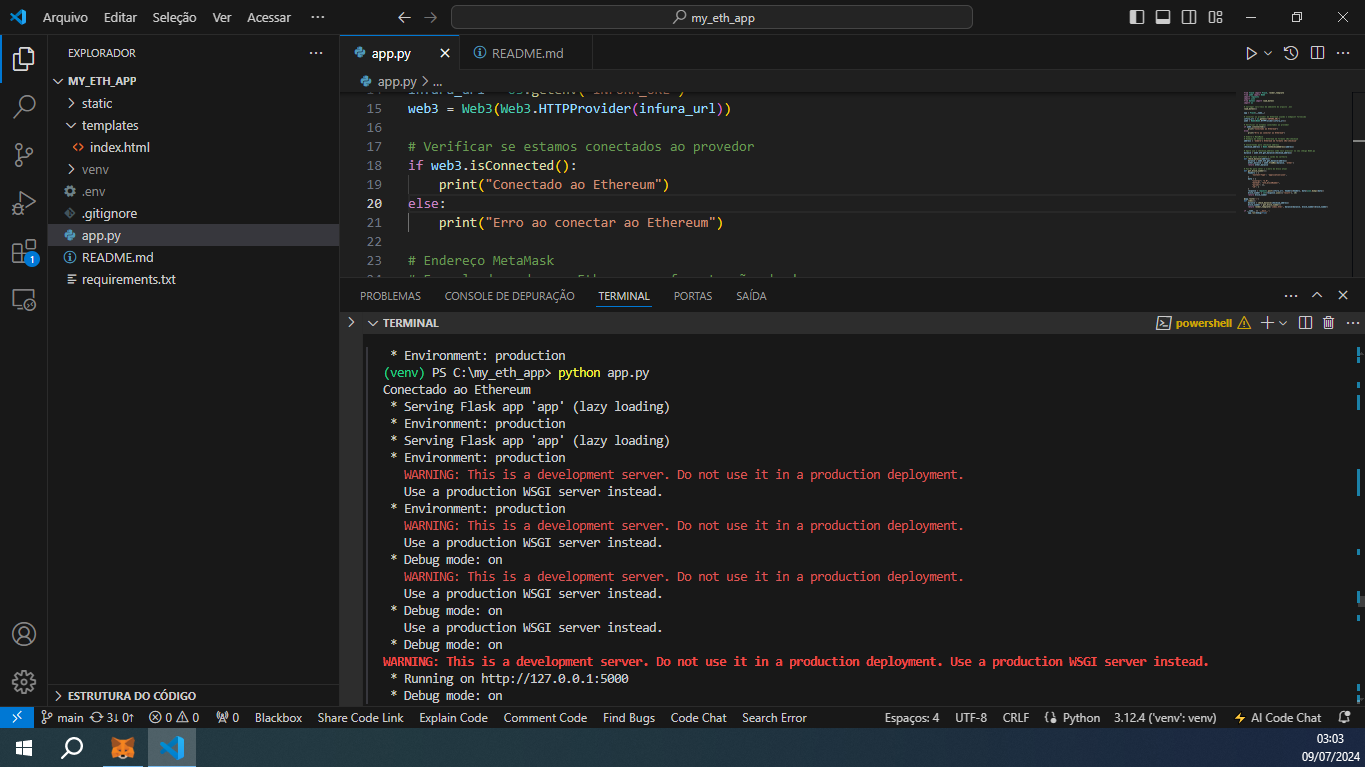Screen dimensions: 1365x767
Task: Switch to the Saída panel tab
Action: 751,296
